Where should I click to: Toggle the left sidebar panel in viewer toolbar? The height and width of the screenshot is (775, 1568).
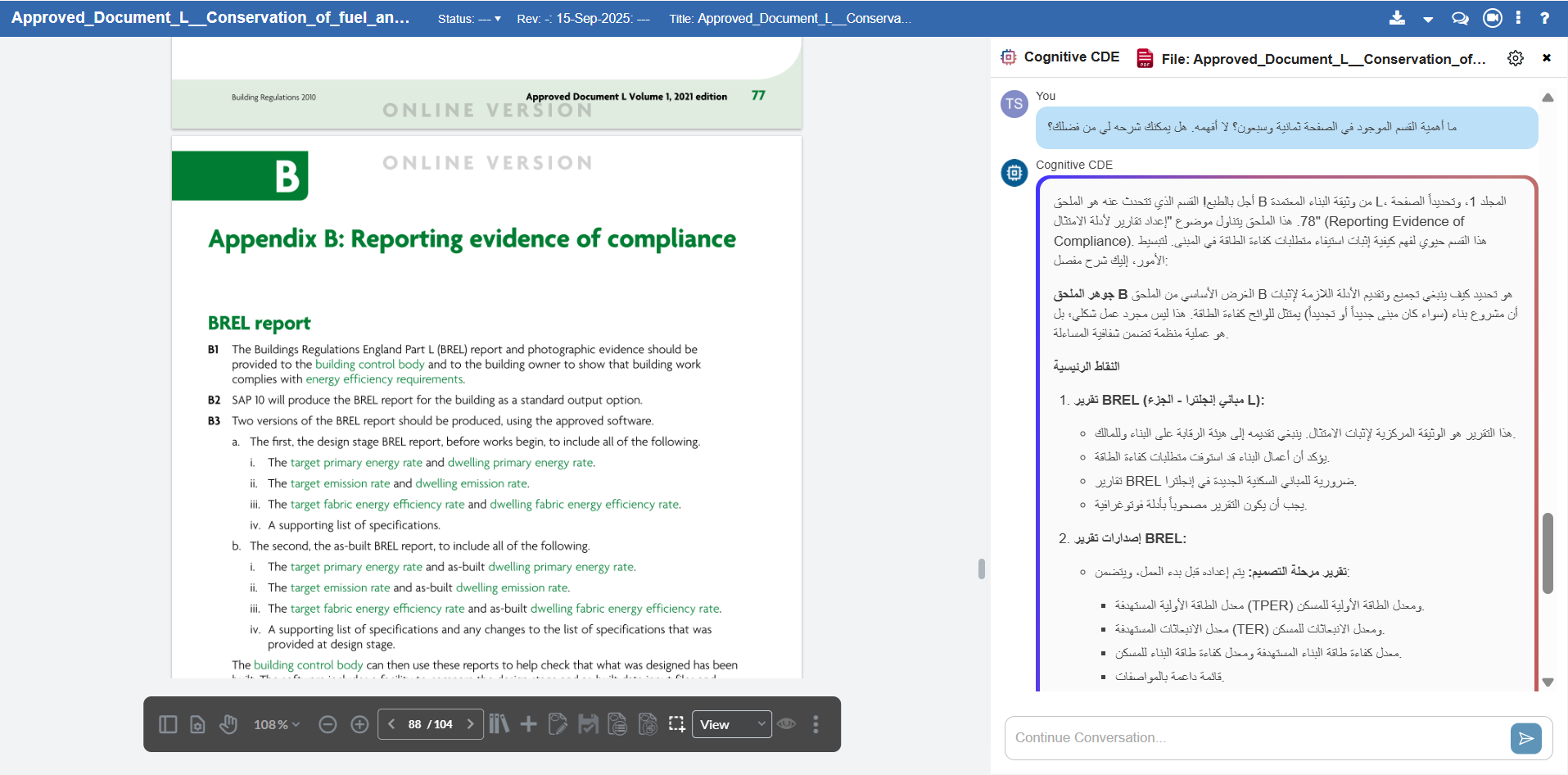168,724
